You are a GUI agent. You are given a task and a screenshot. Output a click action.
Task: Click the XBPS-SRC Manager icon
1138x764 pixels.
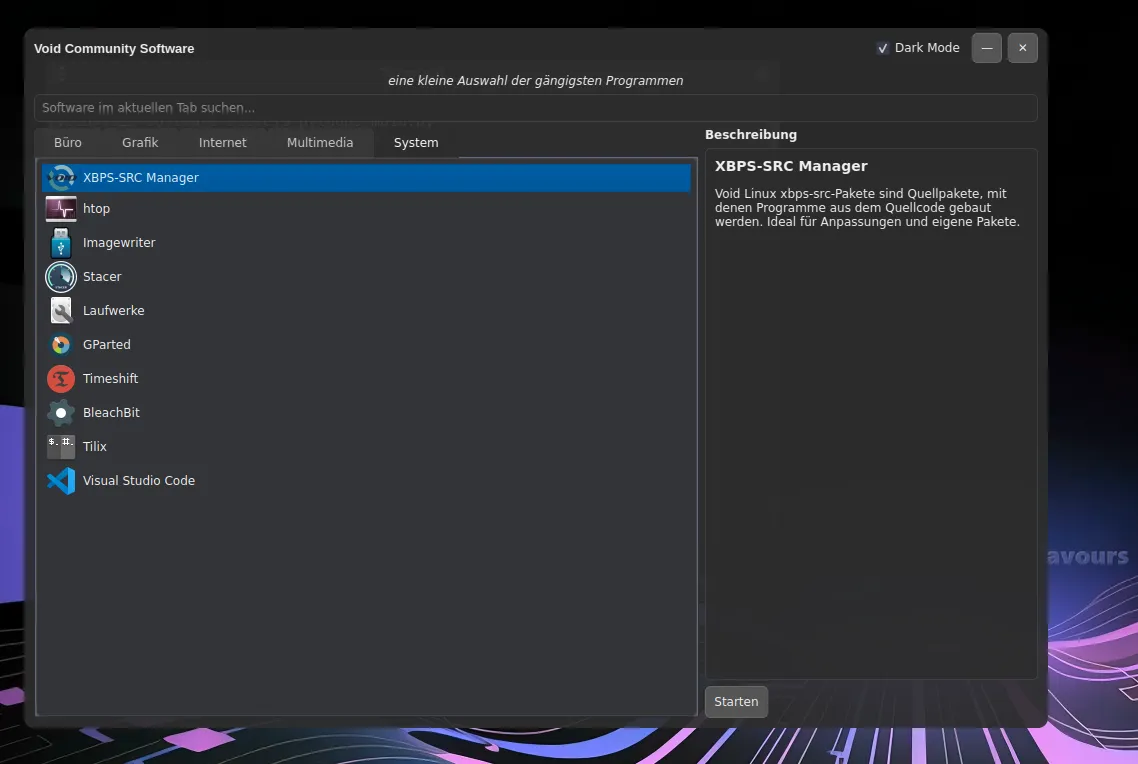(x=61, y=178)
